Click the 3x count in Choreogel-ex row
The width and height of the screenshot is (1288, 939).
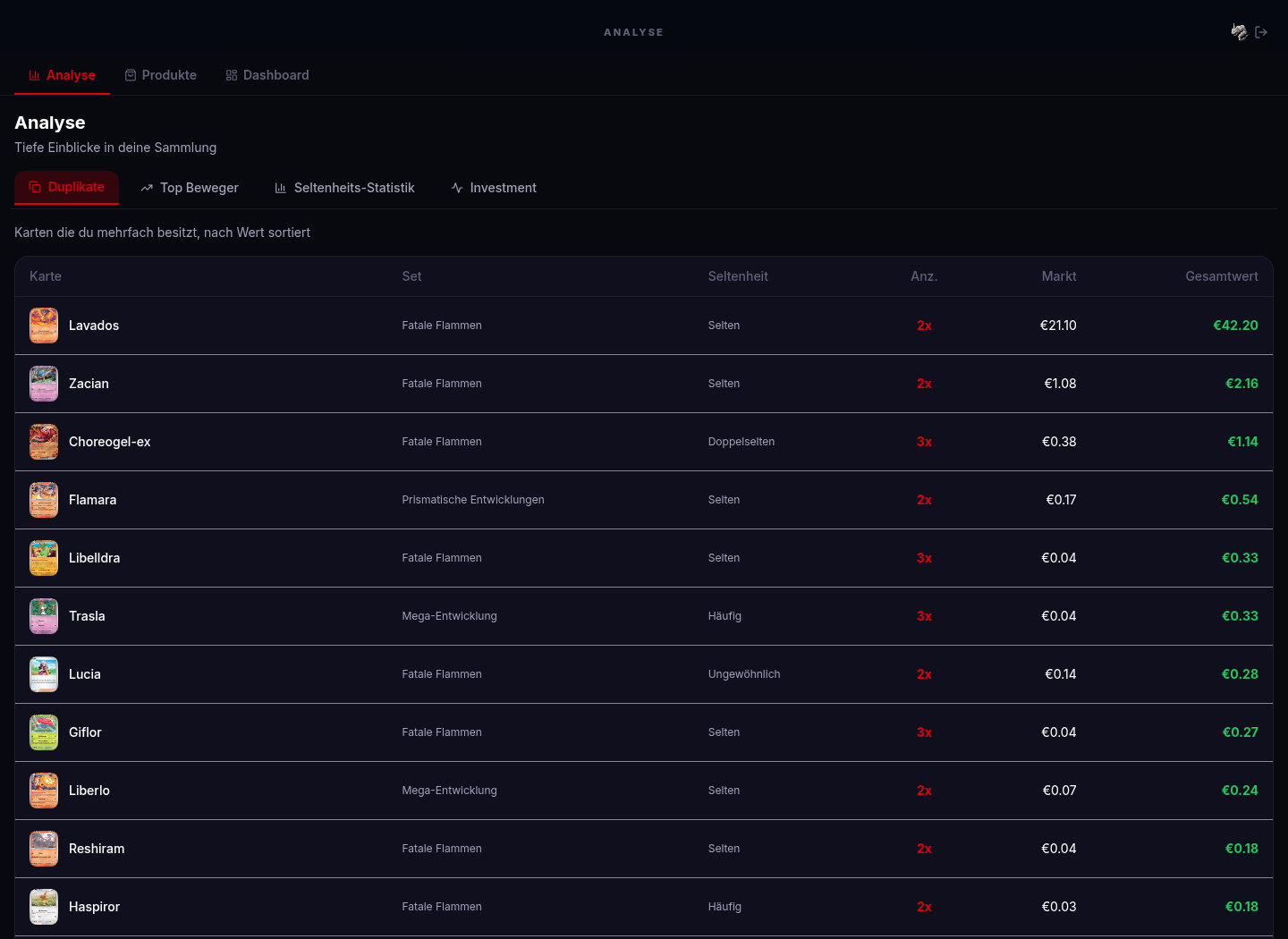pyautogui.click(x=924, y=442)
